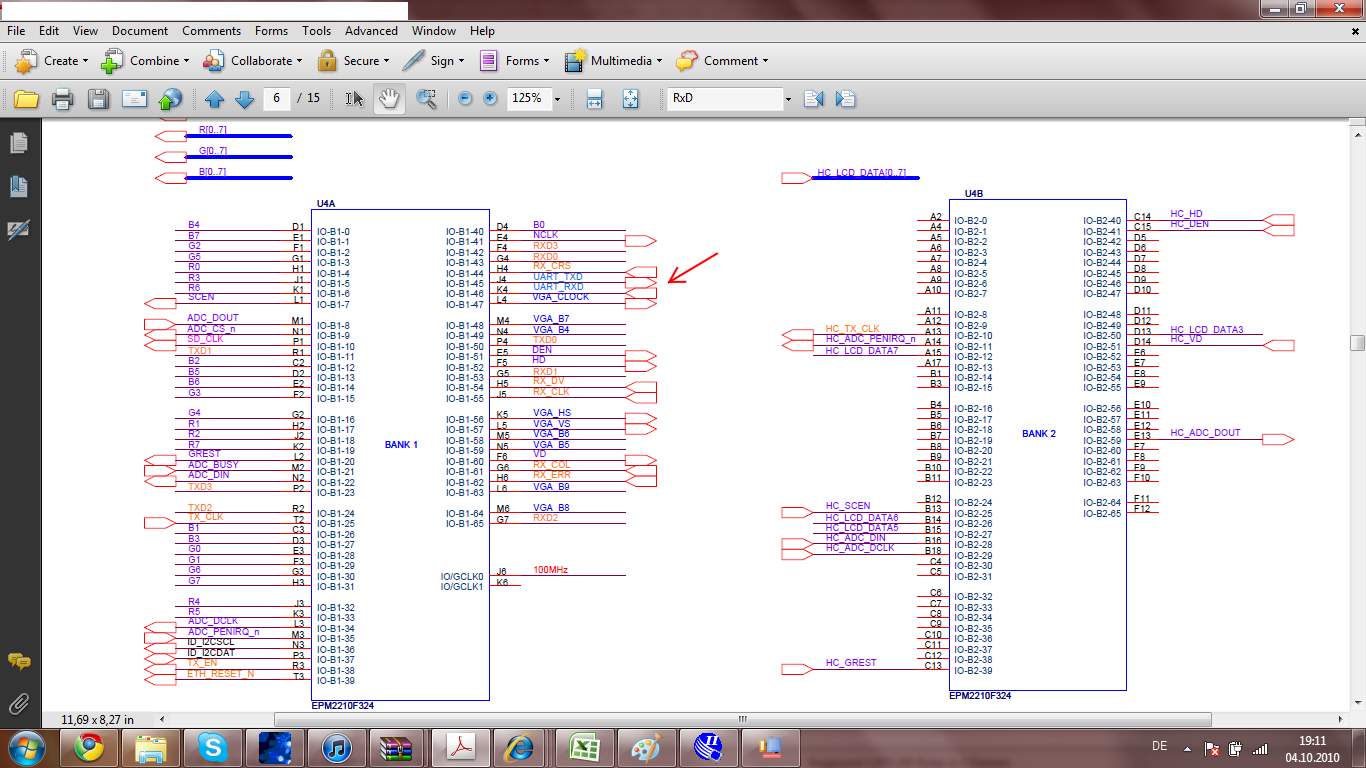Image resolution: width=1366 pixels, height=768 pixels.
Task: Click the 125% zoom value field
Action: [529, 98]
